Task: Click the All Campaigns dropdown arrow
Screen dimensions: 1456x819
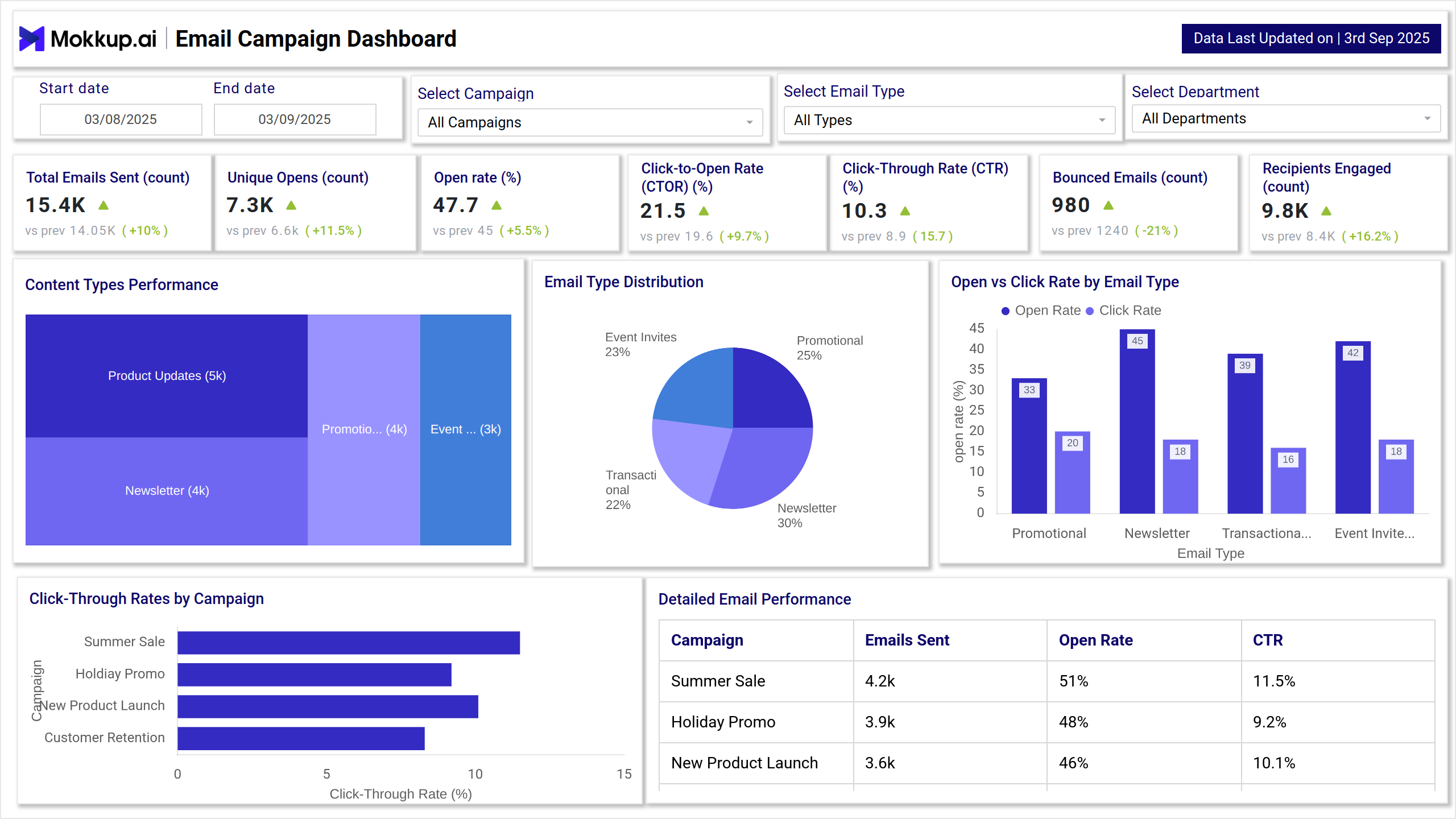Action: (x=750, y=123)
